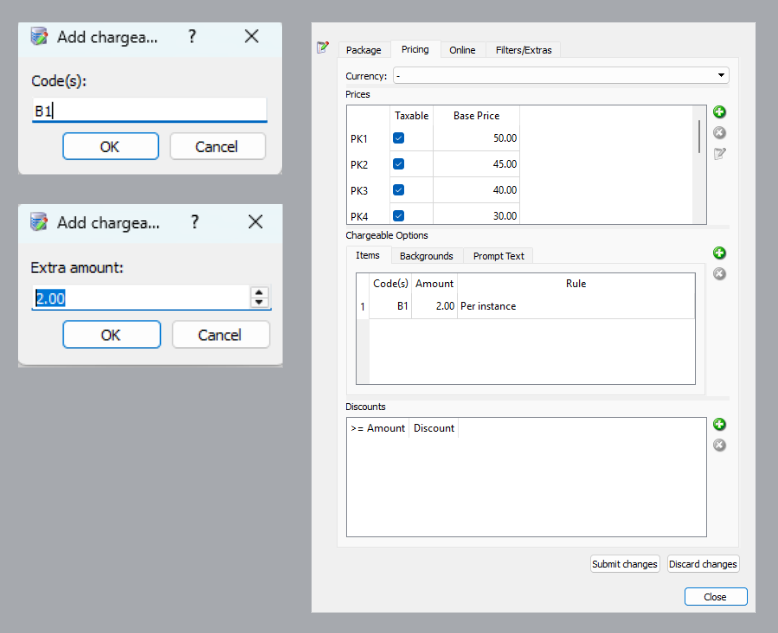
Task: Click the notepad icon beside Package tab
Action: click(x=323, y=47)
